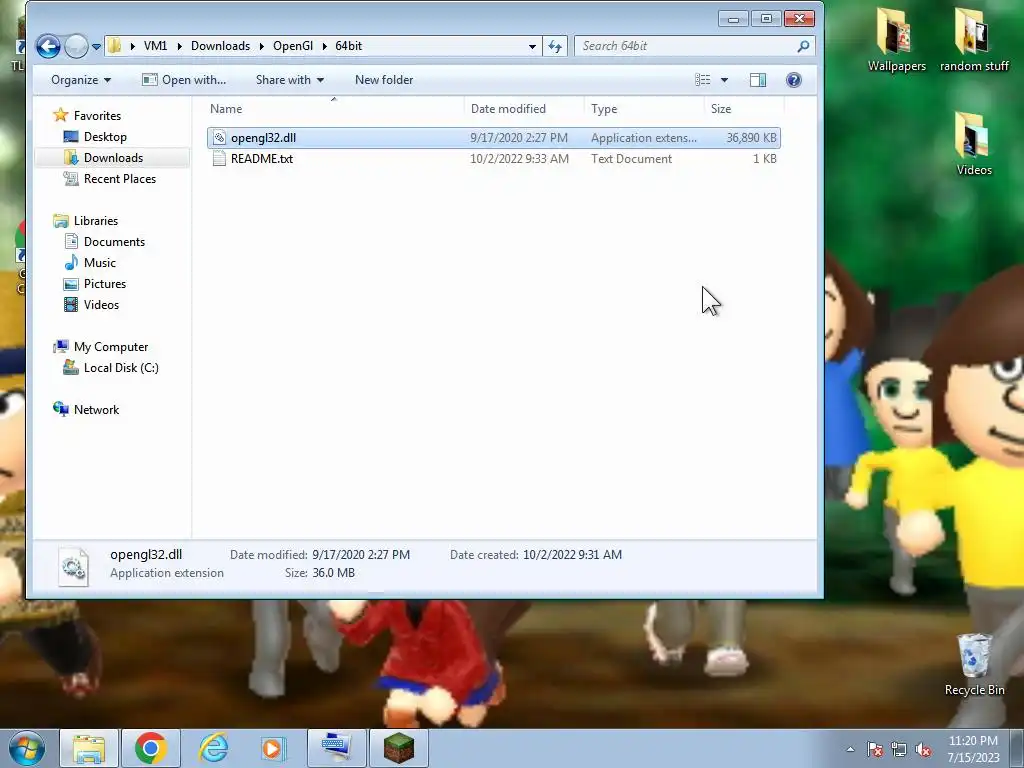Open the recent pages dropdown arrow

(x=97, y=47)
